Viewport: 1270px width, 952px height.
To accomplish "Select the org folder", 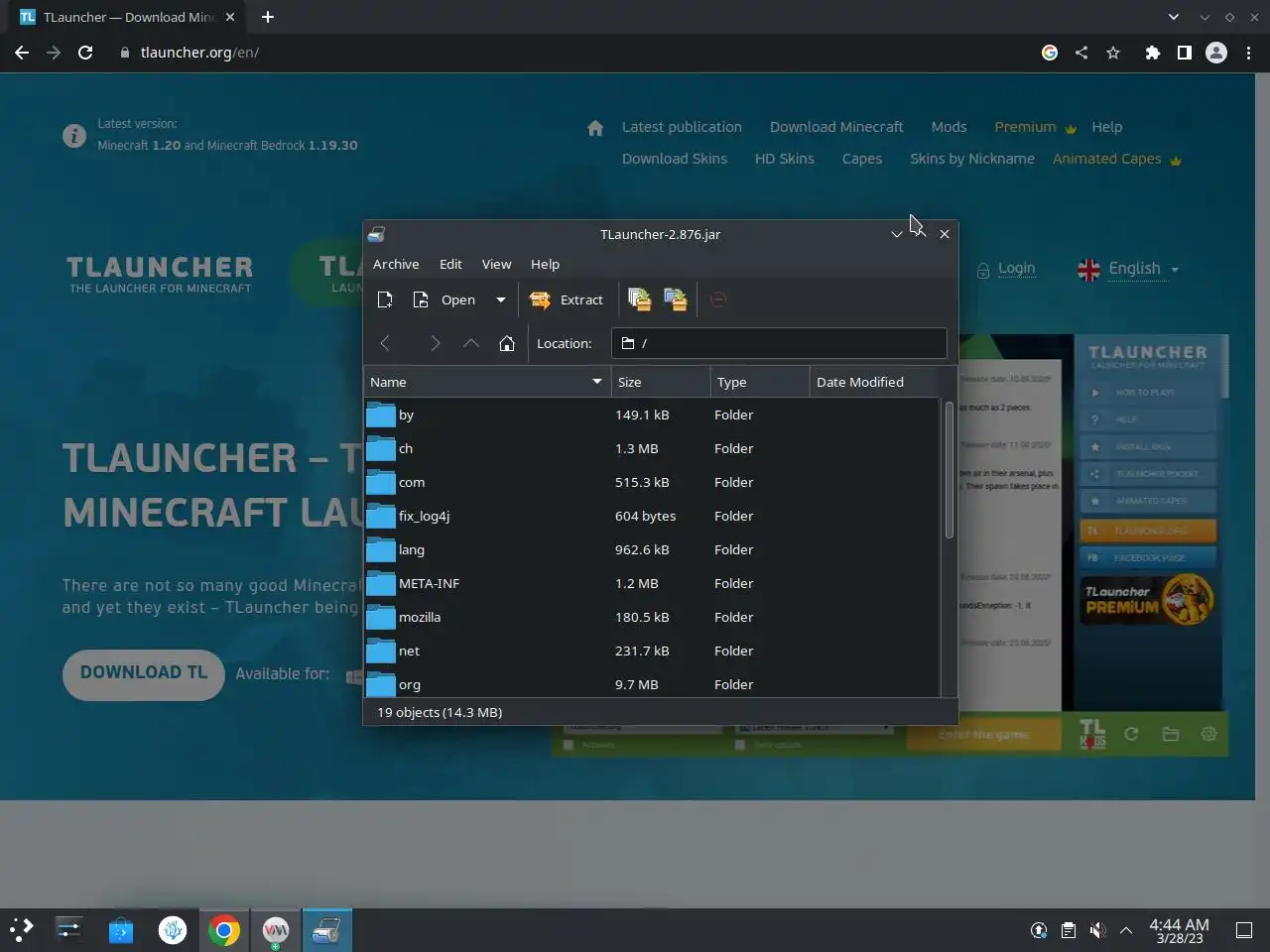I will click(651, 683).
